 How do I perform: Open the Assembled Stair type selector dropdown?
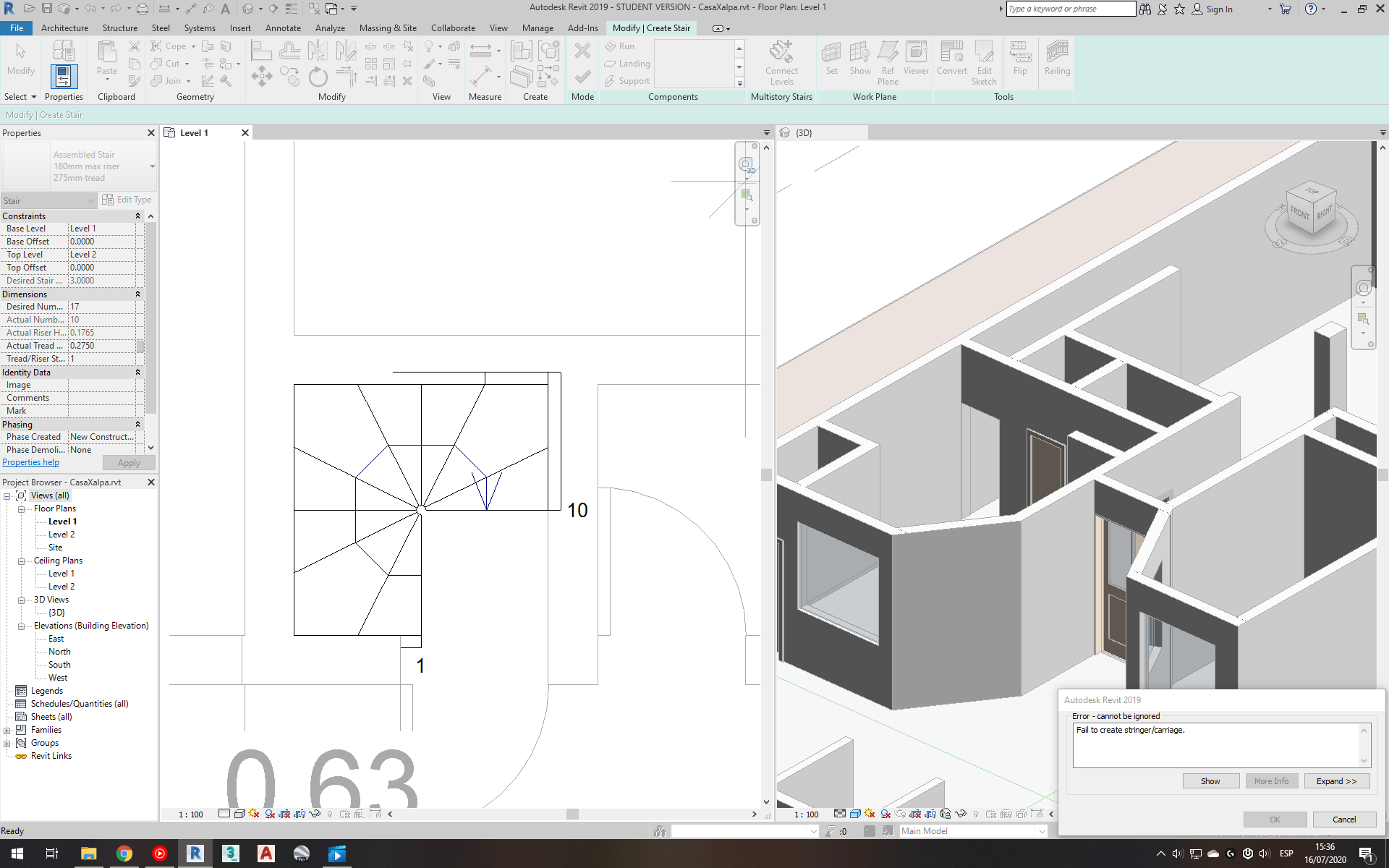click(152, 166)
